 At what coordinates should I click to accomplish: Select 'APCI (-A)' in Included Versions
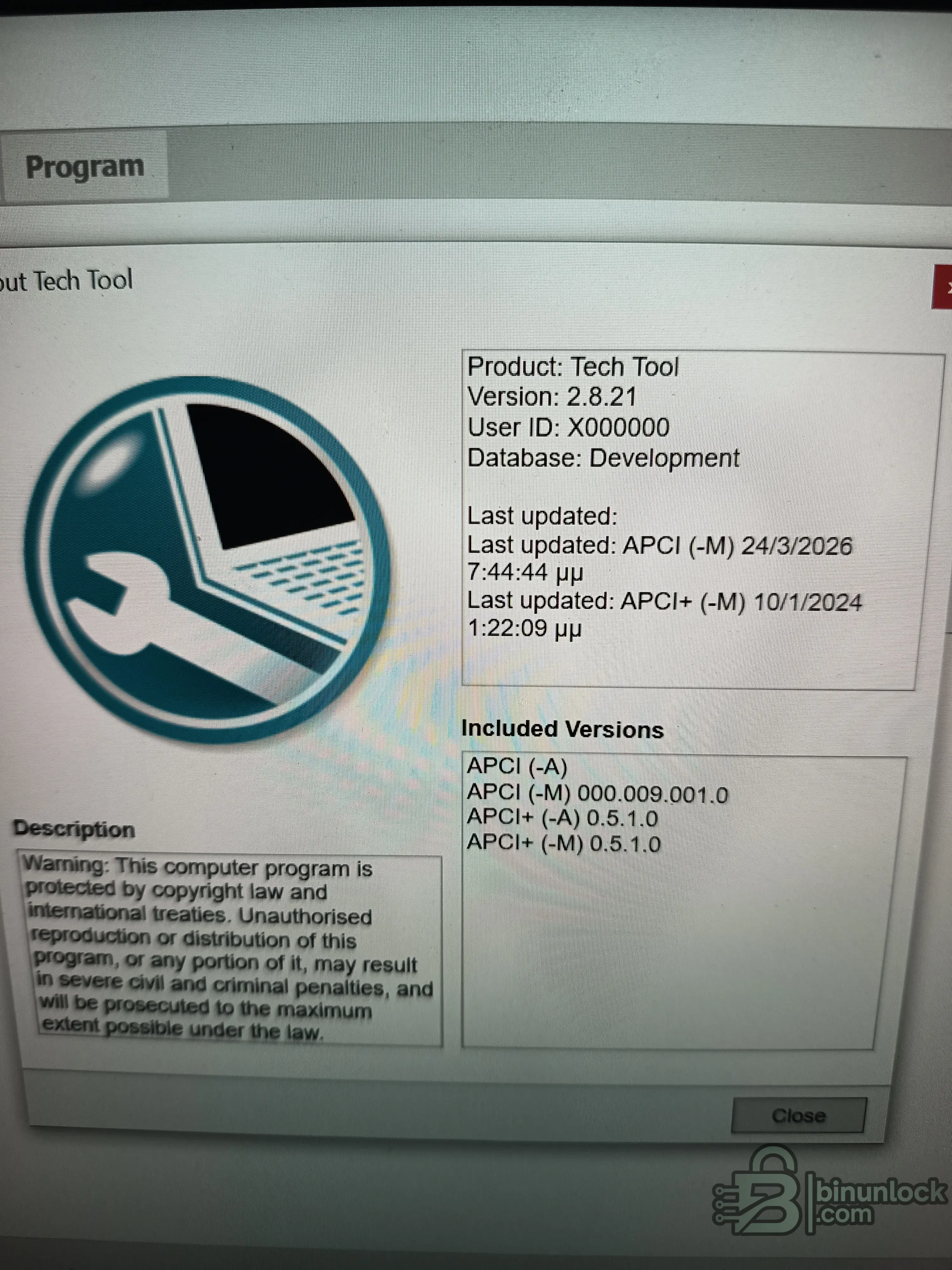(x=517, y=766)
